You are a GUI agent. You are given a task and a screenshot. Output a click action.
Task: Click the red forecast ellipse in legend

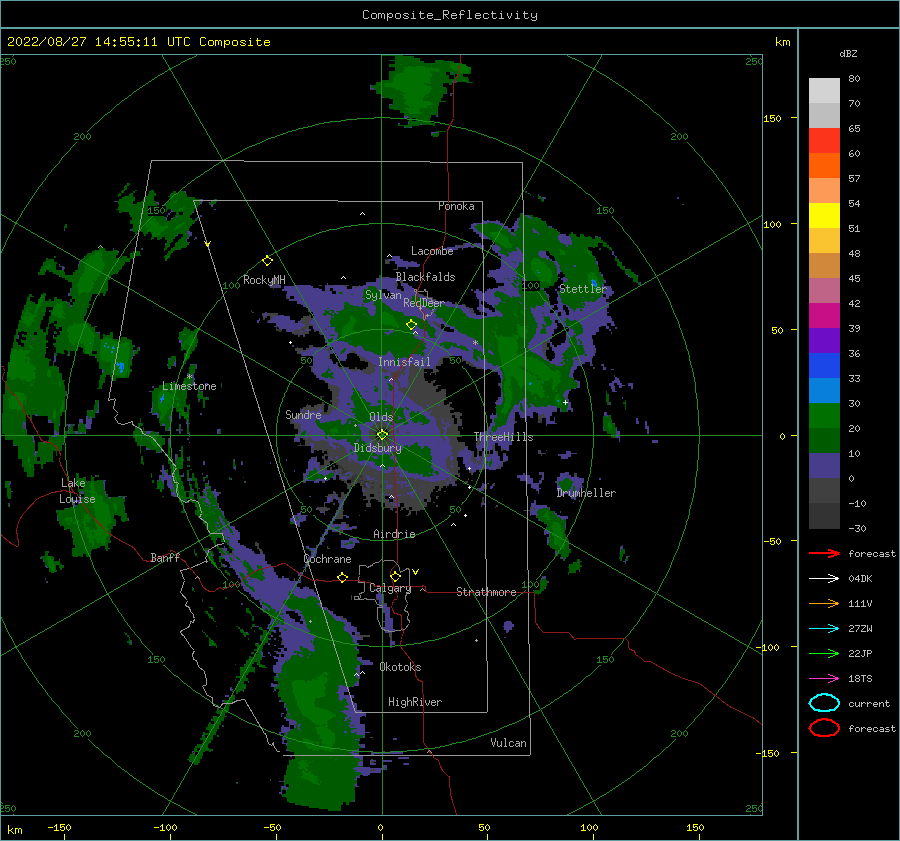click(x=824, y=728)
